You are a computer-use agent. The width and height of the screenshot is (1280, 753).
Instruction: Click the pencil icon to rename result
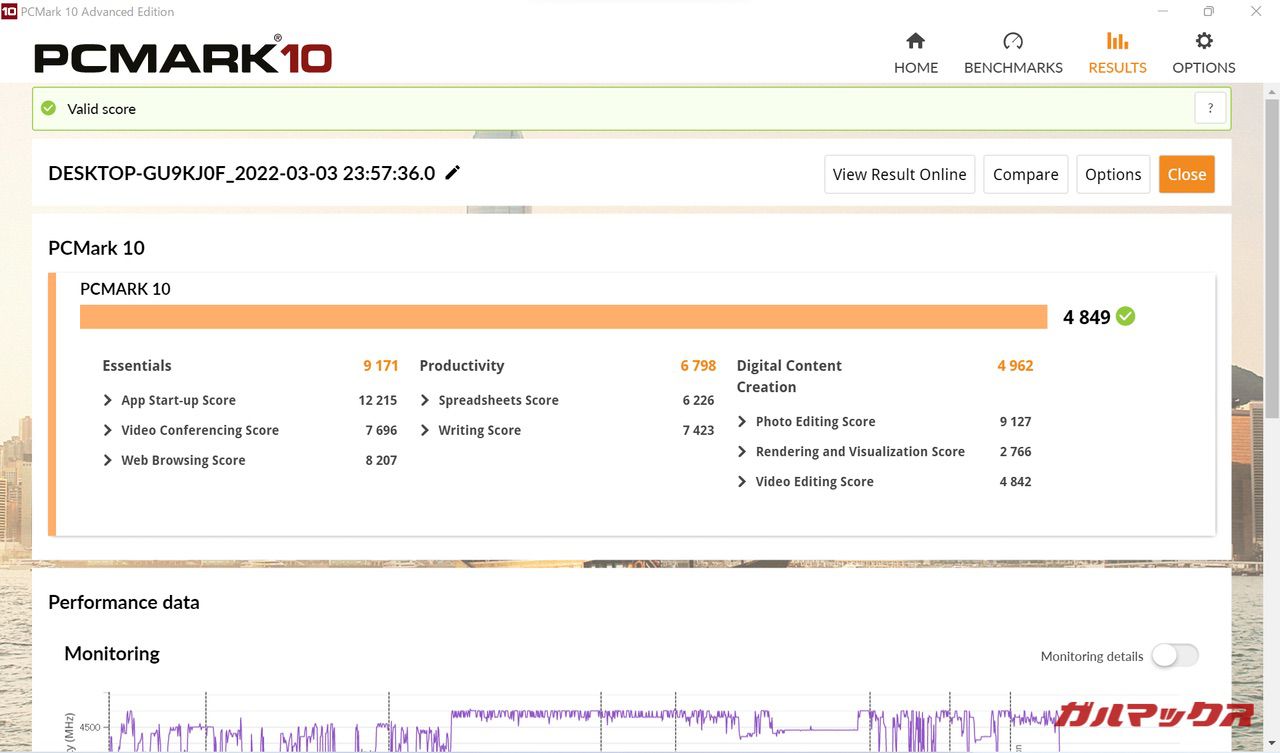click(x=453, y=173)
